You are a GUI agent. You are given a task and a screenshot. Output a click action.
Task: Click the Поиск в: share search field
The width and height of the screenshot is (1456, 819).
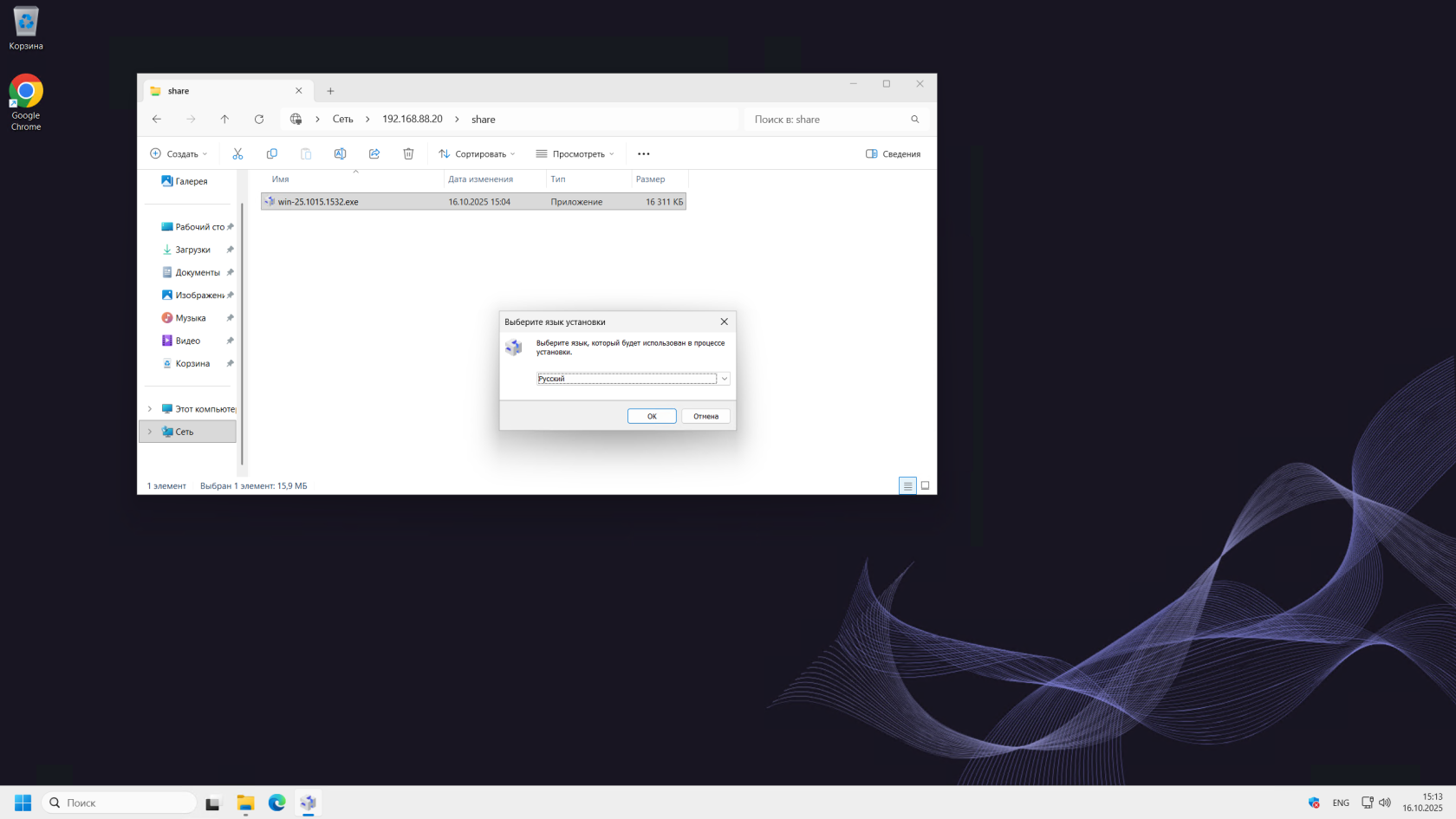(x=828, y=120)
